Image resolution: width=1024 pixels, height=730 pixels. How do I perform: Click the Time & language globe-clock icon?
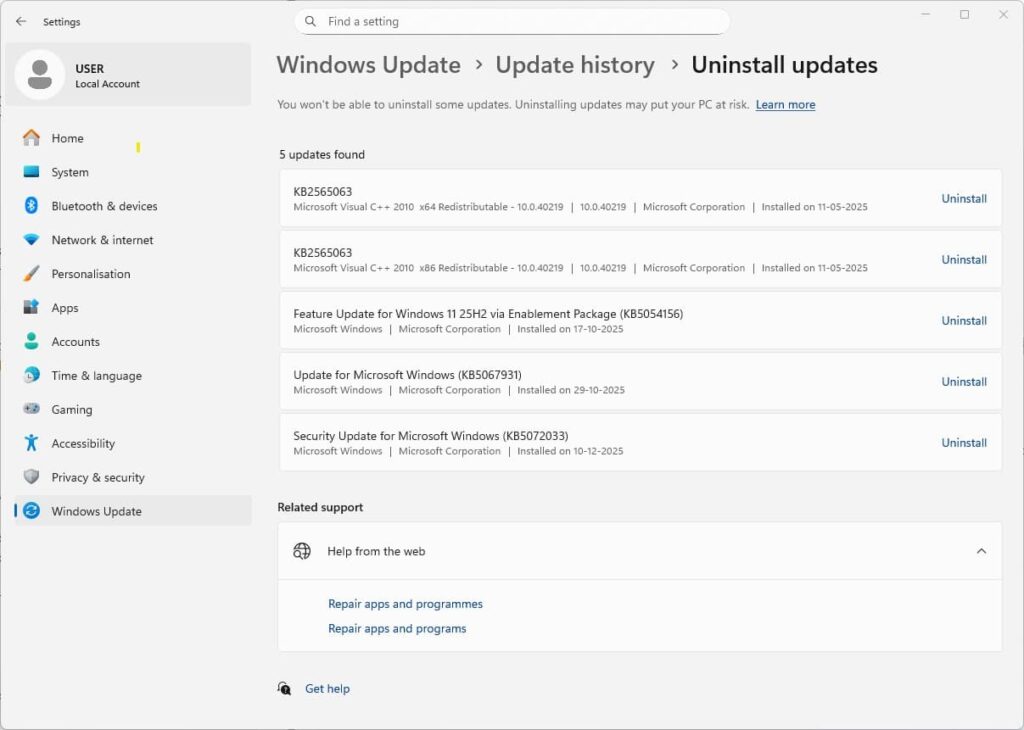(x=31, y=375)
